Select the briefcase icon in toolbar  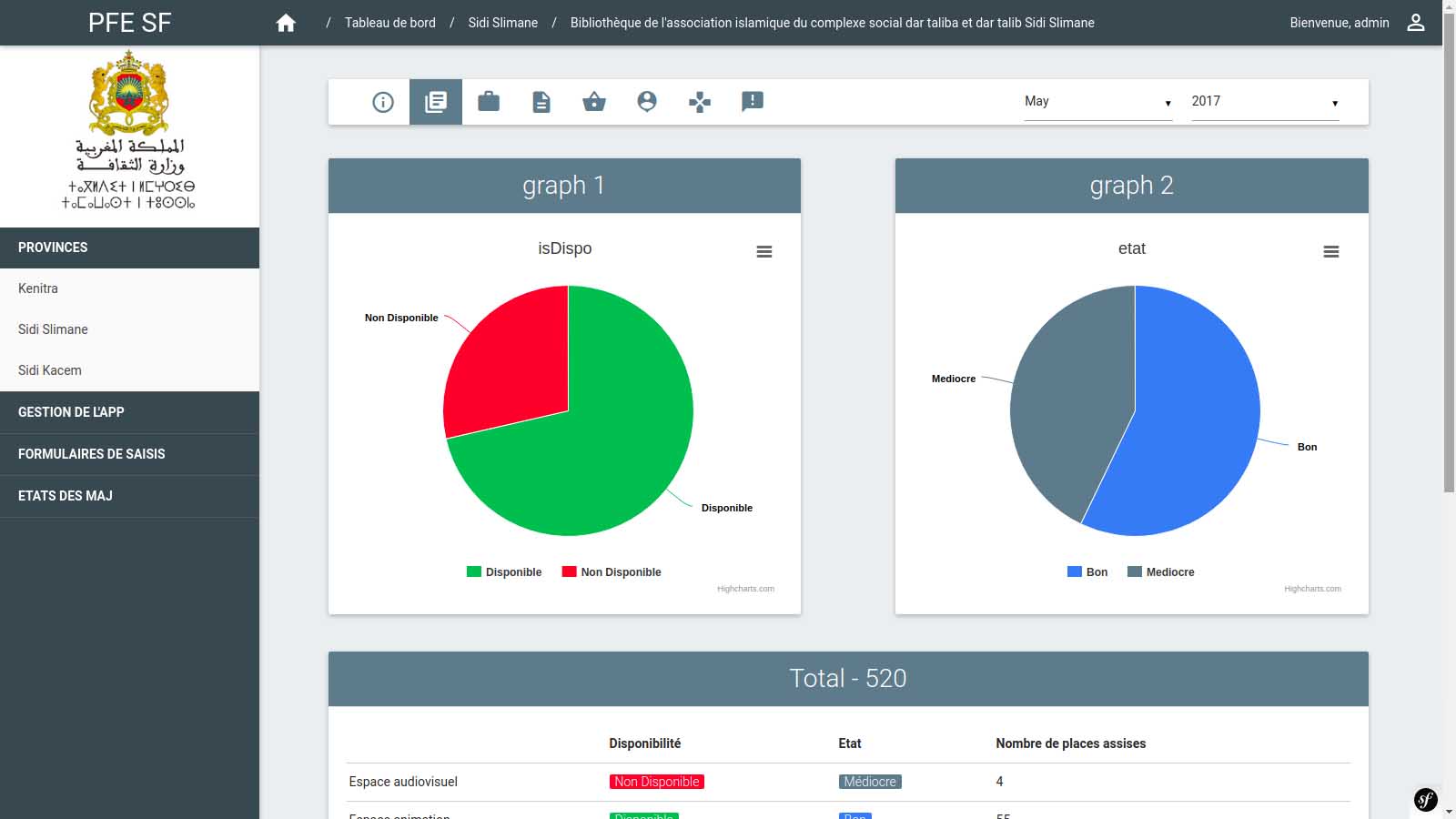pyautogui.click(x=489, y=101)
